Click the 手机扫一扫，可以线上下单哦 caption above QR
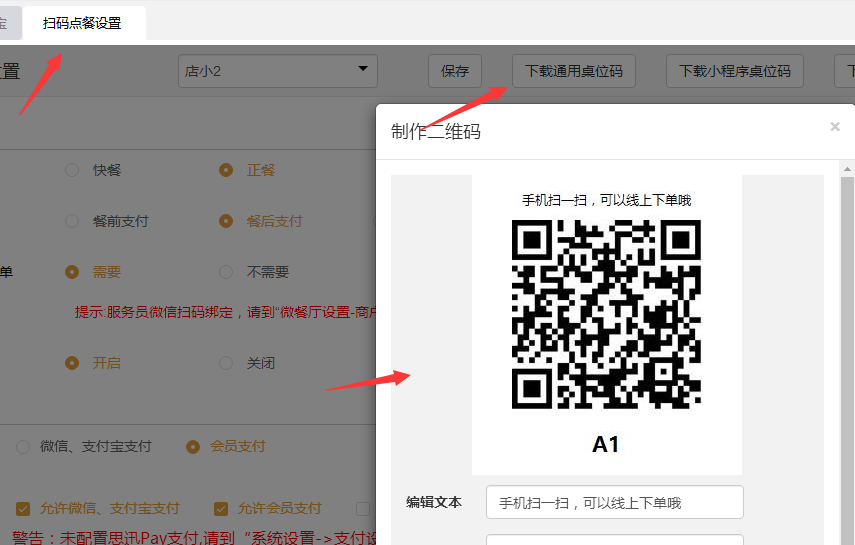This screenshot has width=855, height=545. point(606,200)
